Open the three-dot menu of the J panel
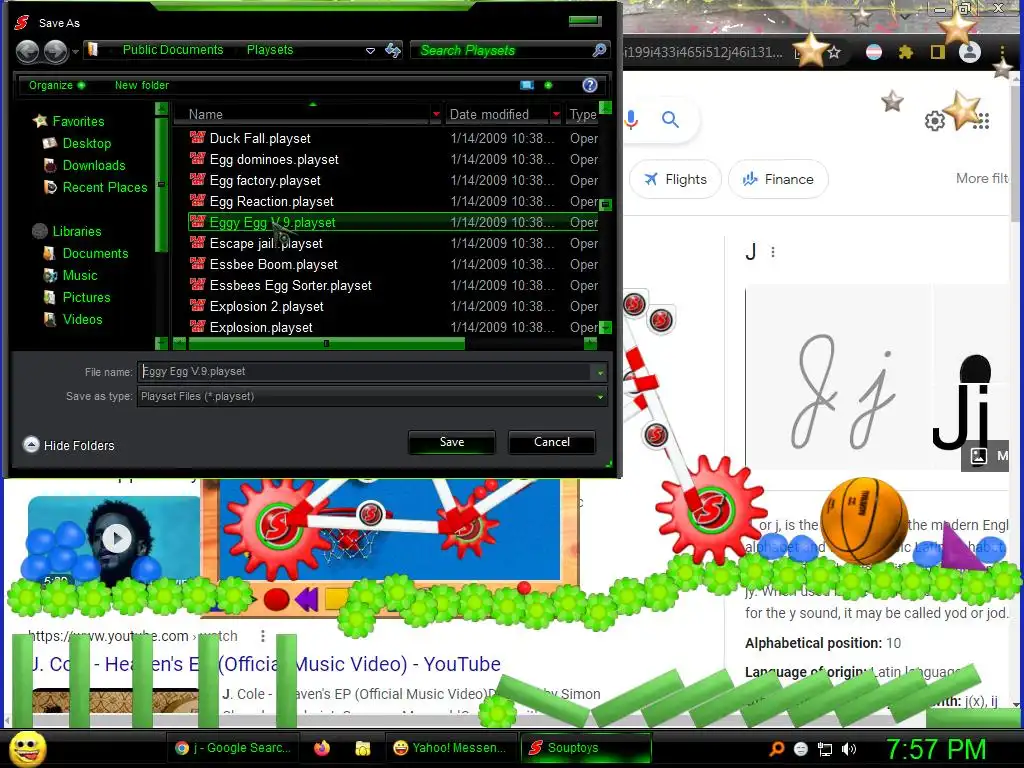The width and height of the screenshot is (1024, 768). [773, 252]
